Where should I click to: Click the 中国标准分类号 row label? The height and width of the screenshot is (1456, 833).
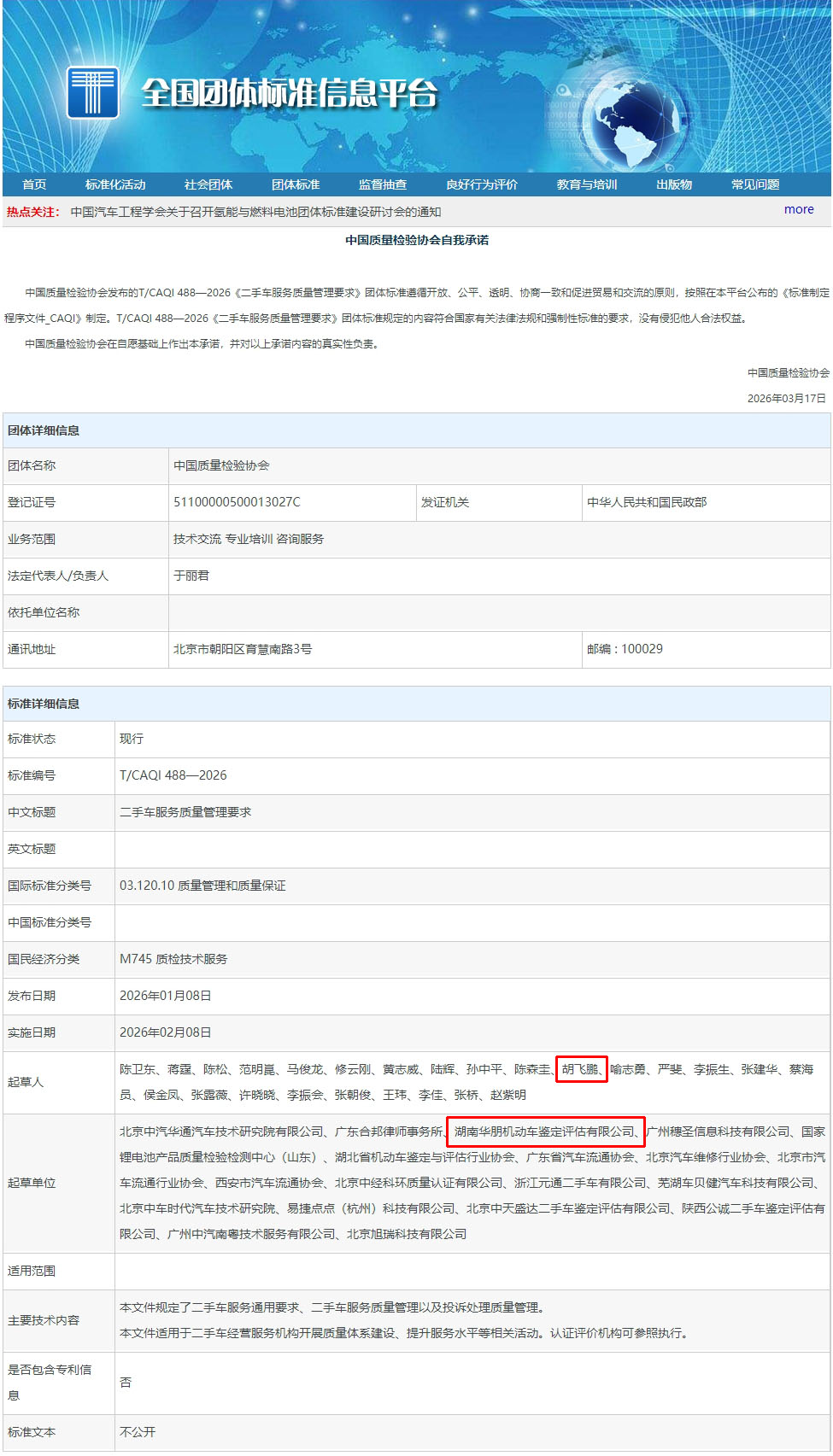(50, 922)
